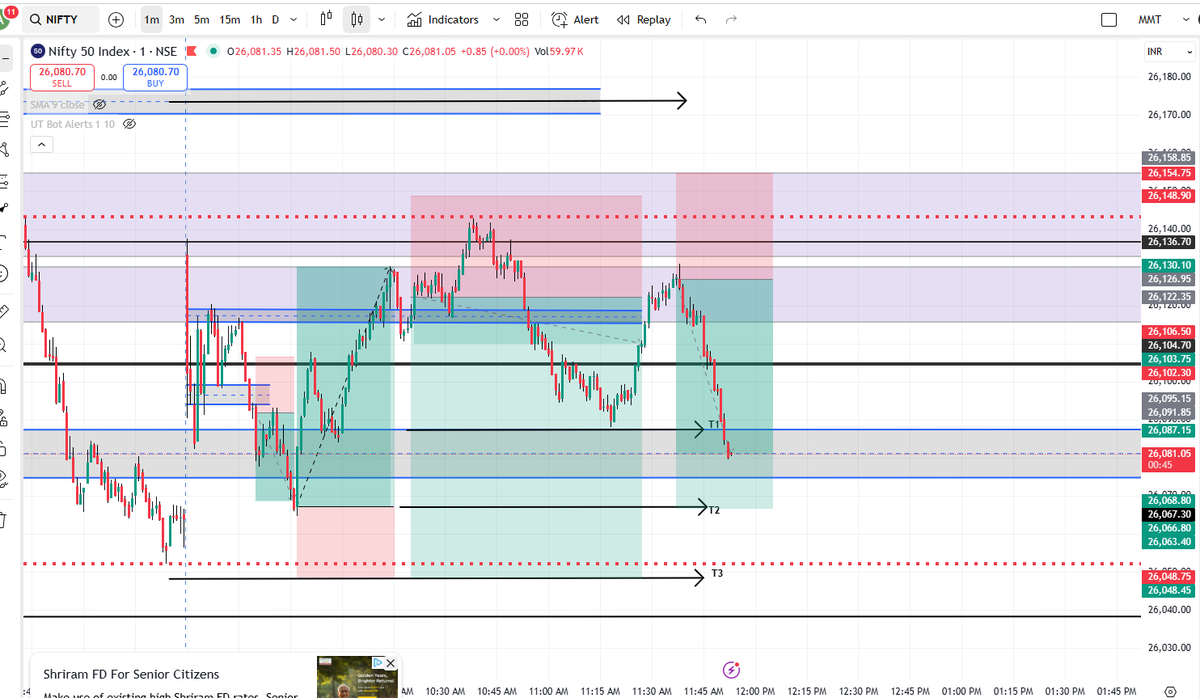1200x698 pixels.
Task: Select the Fibonacci tools icon in sidebar
Action: click(x=5, y=119)
